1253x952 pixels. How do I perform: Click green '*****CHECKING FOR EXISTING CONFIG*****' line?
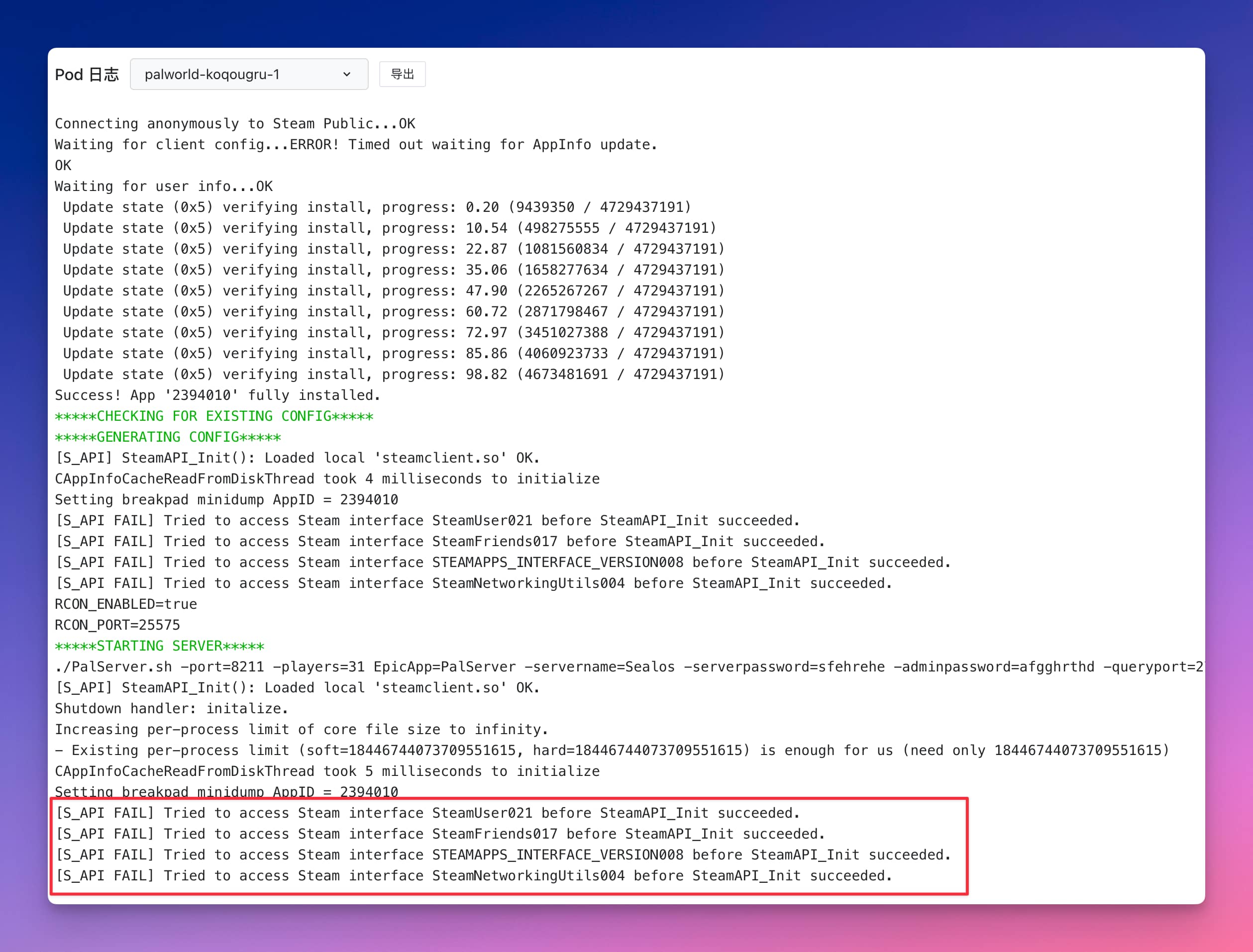(214, 416)
